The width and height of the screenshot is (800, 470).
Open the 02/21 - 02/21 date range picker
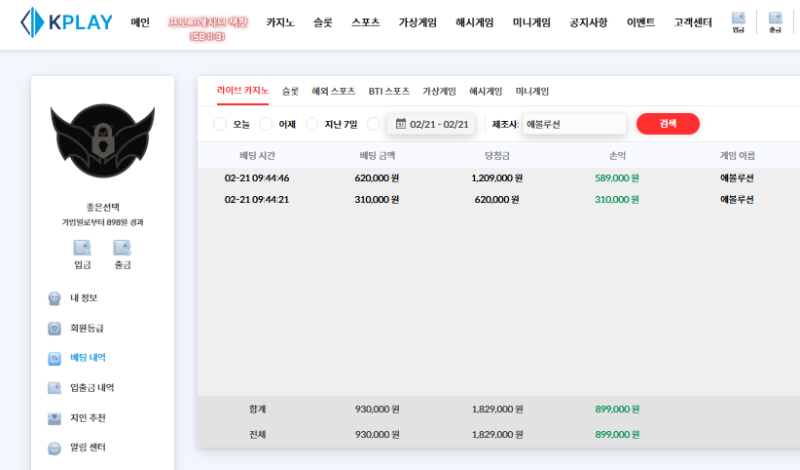coord(431,124)
